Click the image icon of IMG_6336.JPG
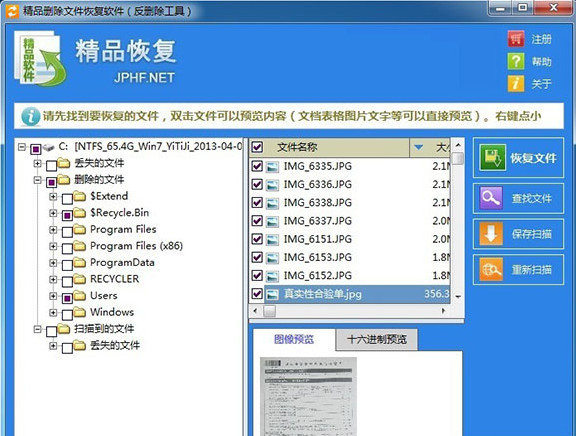The width and height of the screenshot is (576, 436). pos(272,185)
